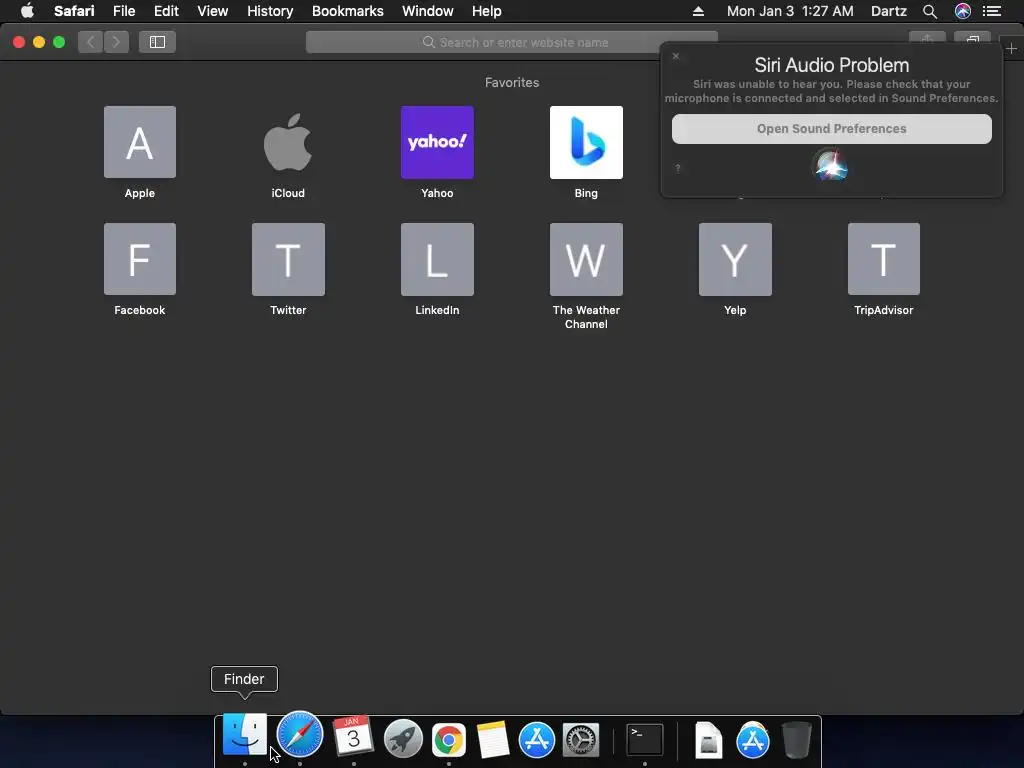The image size is (1024, 768).
Task: Open the Dartz user menu
Action: [x=889, y=11]
